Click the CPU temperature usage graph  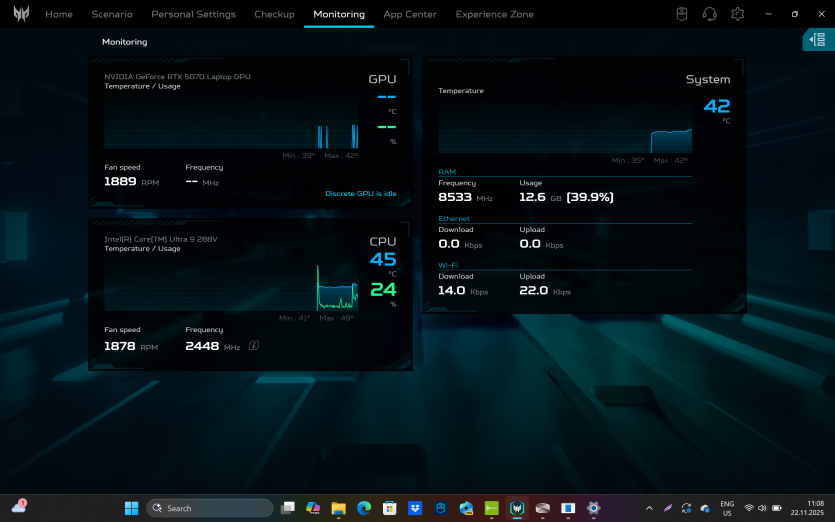(231, 286)
